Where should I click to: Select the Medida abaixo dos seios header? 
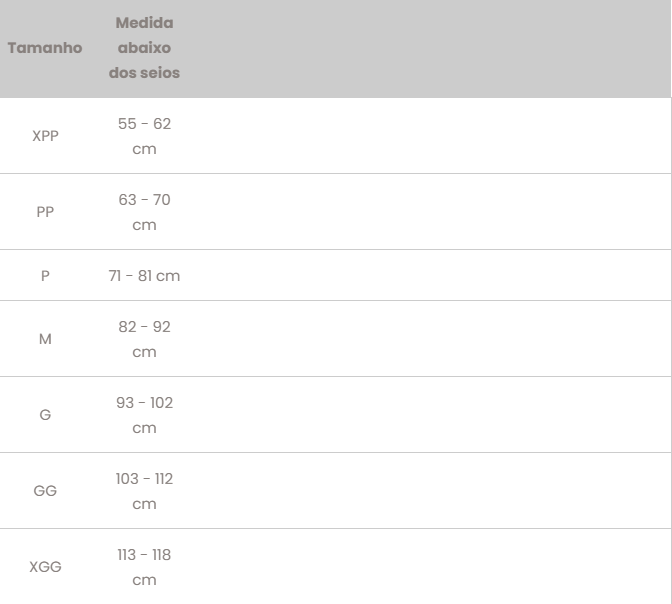tap(144, 48)
